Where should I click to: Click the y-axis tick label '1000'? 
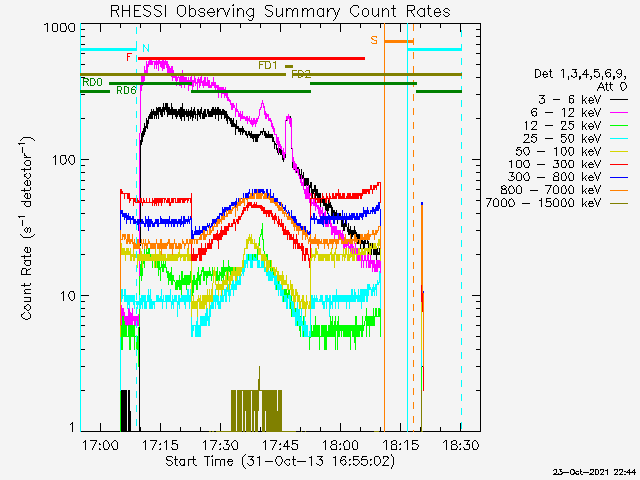point(60,28)
